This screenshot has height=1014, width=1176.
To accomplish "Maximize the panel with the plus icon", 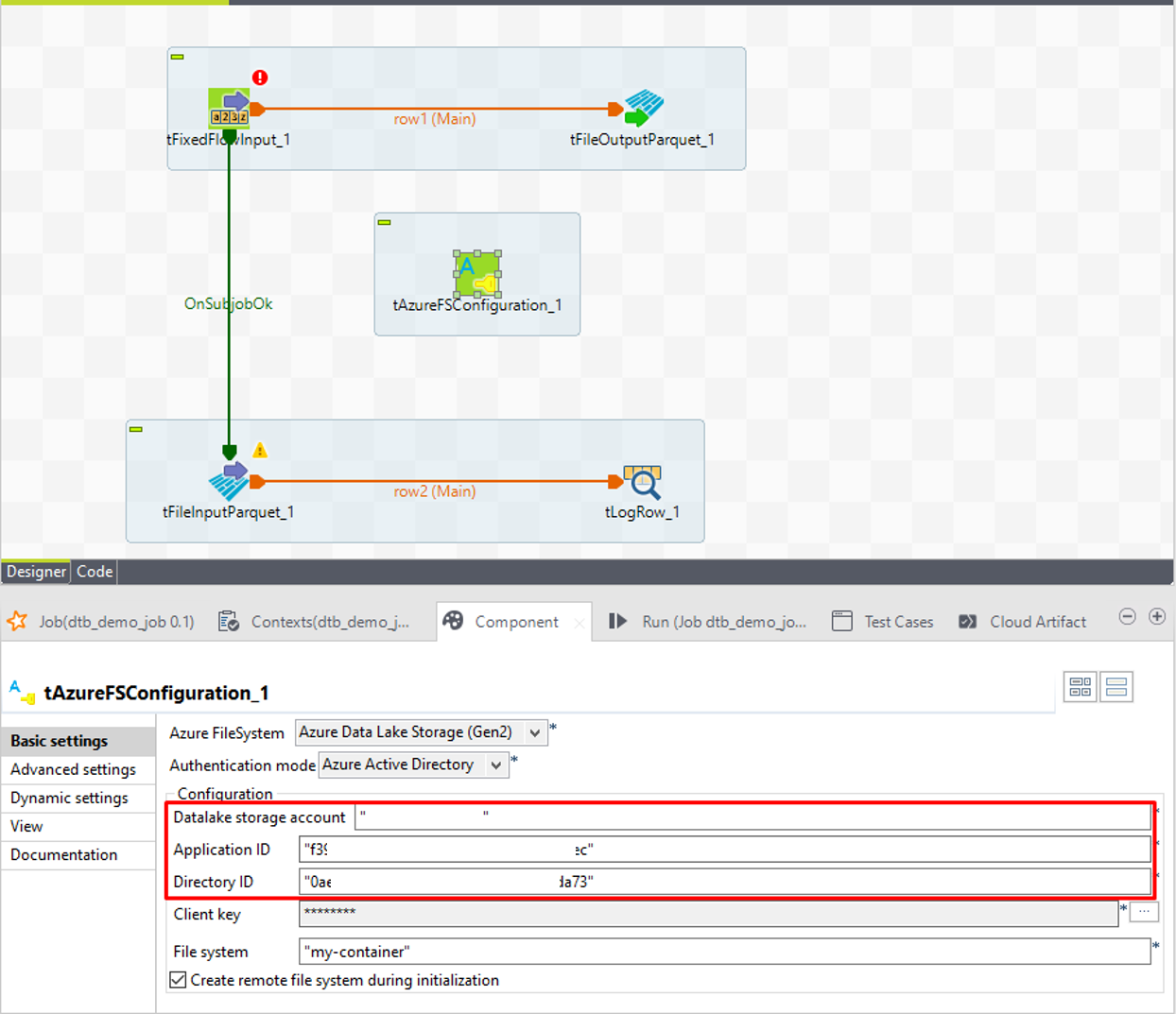I will pos(1157,616).
